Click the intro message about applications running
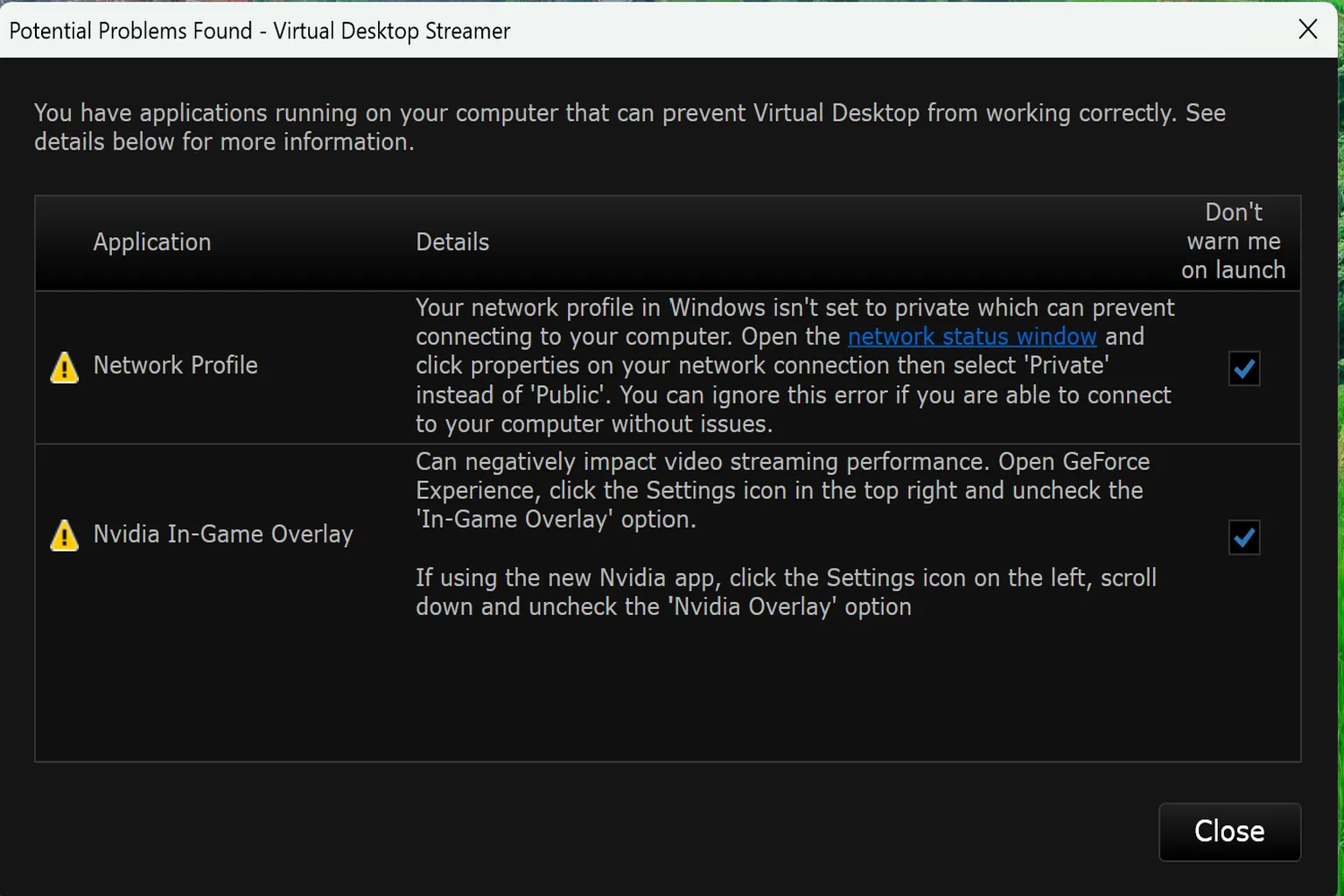 point(629,127)
